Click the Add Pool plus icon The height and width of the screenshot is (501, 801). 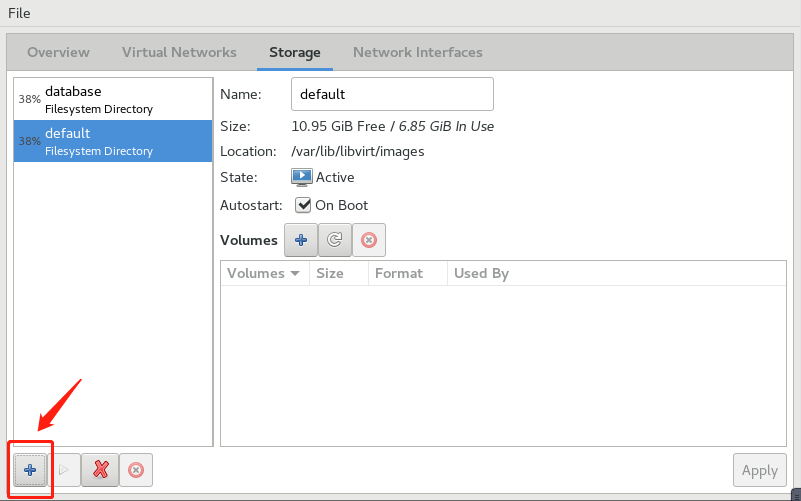click(x=30, y=469)
